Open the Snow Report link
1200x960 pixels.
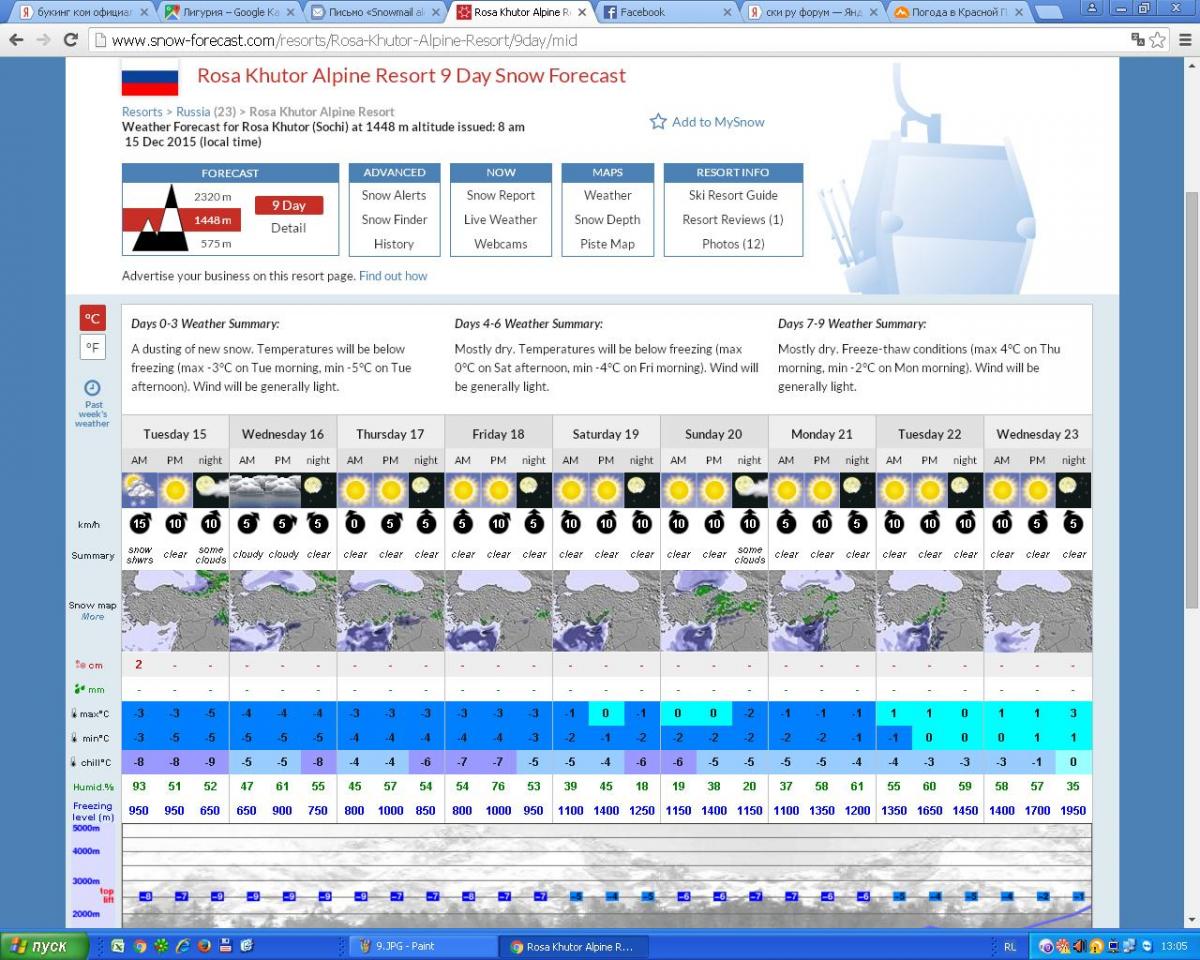pos(500,196)
